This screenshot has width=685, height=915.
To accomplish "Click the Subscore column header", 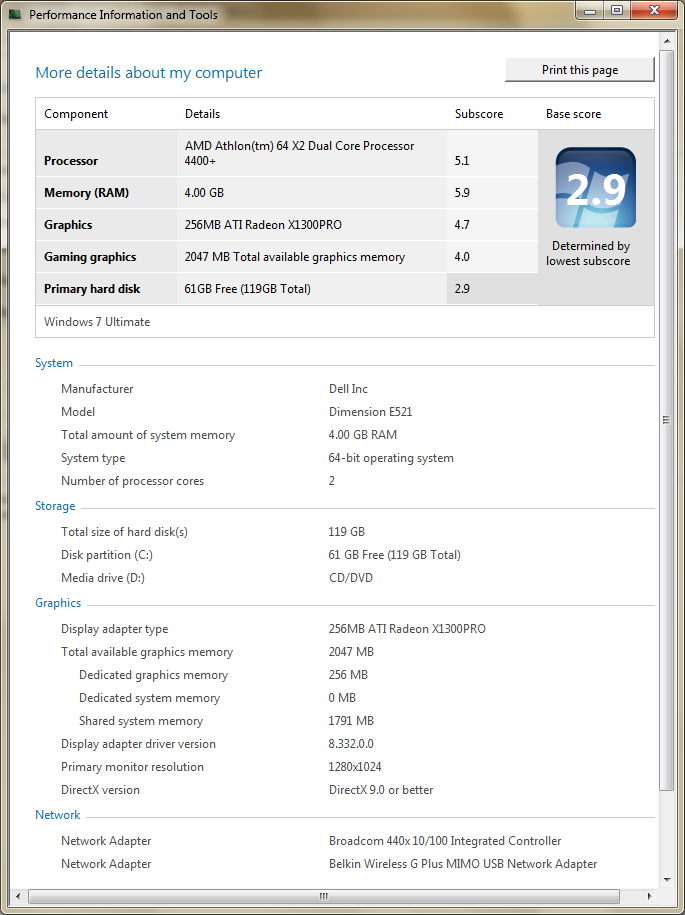I will click(x=478, y=114).
